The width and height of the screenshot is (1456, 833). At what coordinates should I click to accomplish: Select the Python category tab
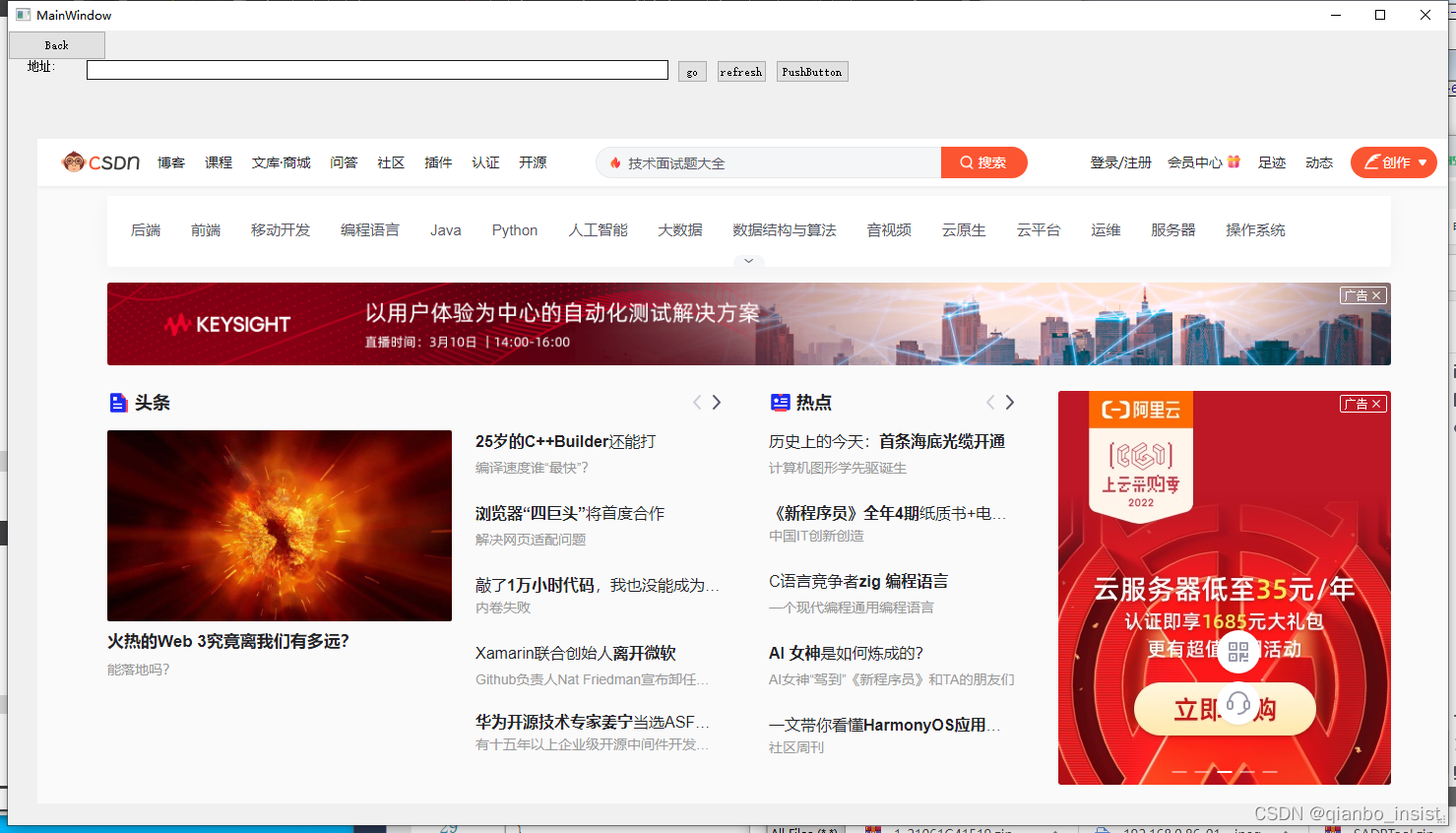tap(514, 229)
